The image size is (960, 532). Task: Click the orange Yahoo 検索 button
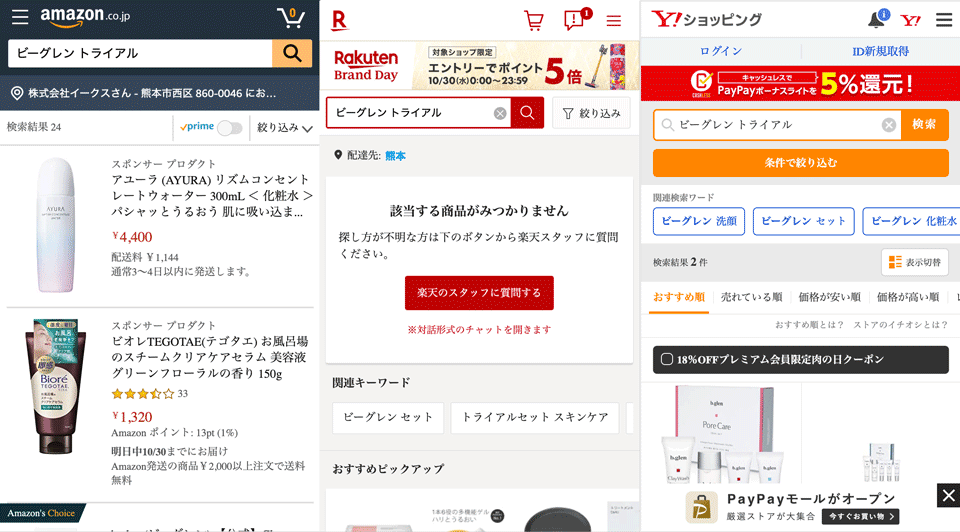[x=924, y=124]
